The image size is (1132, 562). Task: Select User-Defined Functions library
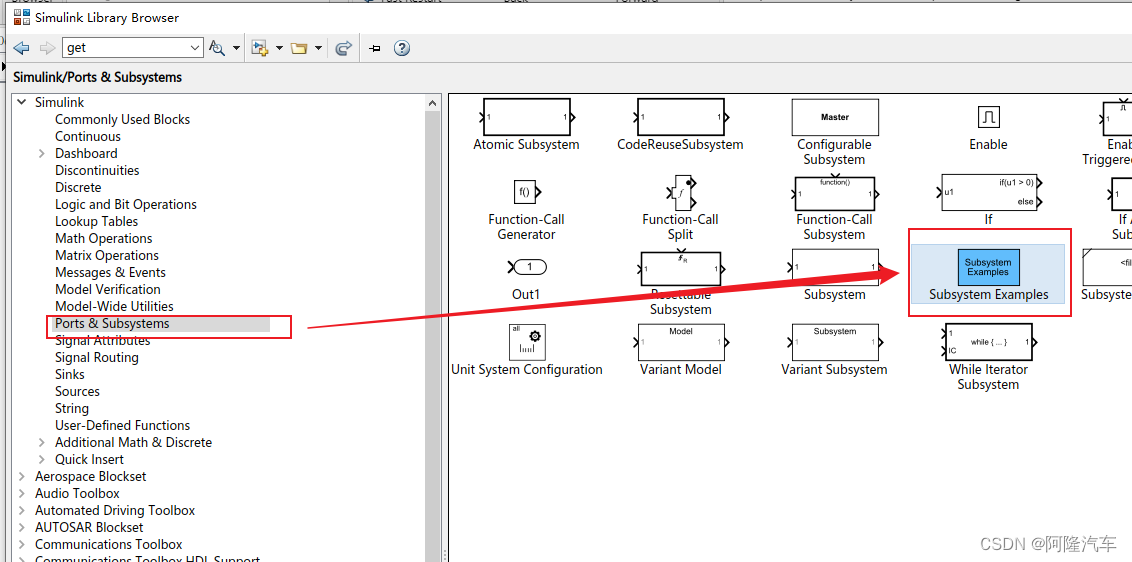123,425
